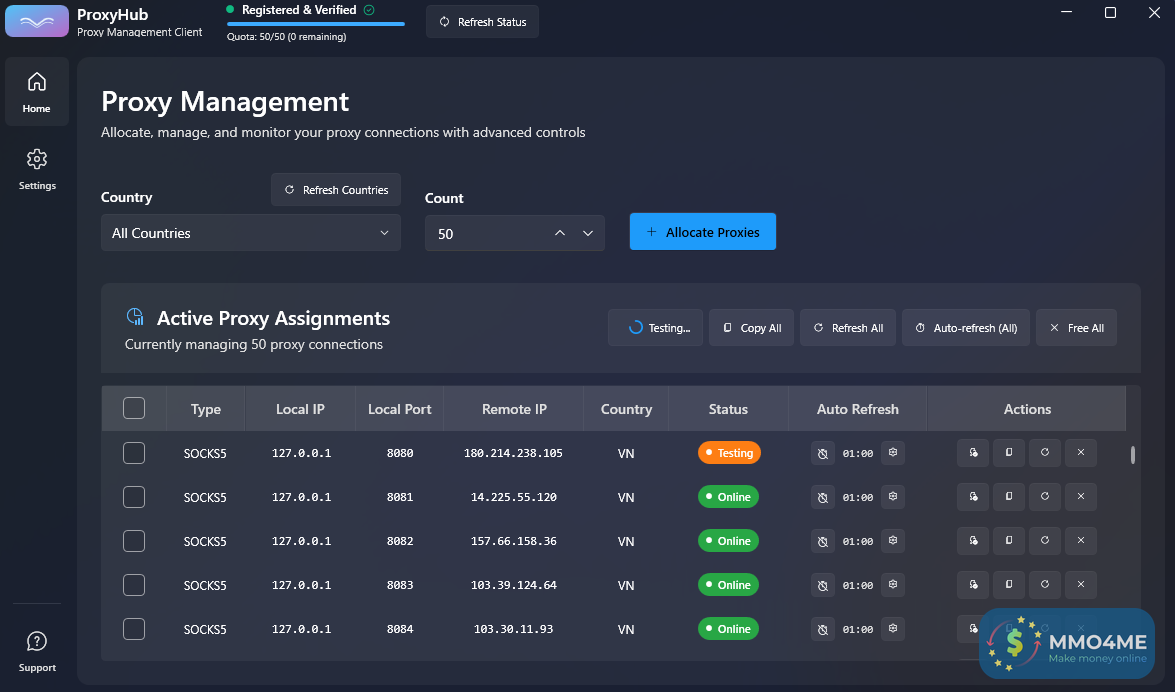Click the Allocate Proxies button
The image size is (1175, 692).
point(702,232)
